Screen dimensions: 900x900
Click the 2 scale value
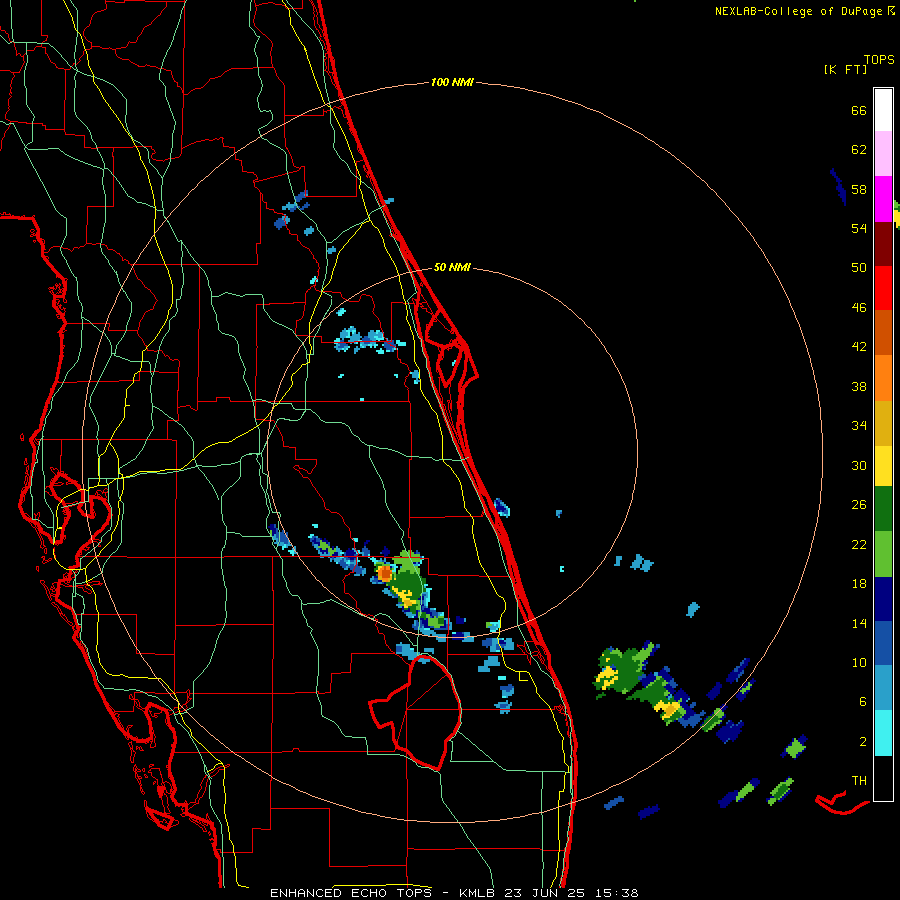point(863,741)
